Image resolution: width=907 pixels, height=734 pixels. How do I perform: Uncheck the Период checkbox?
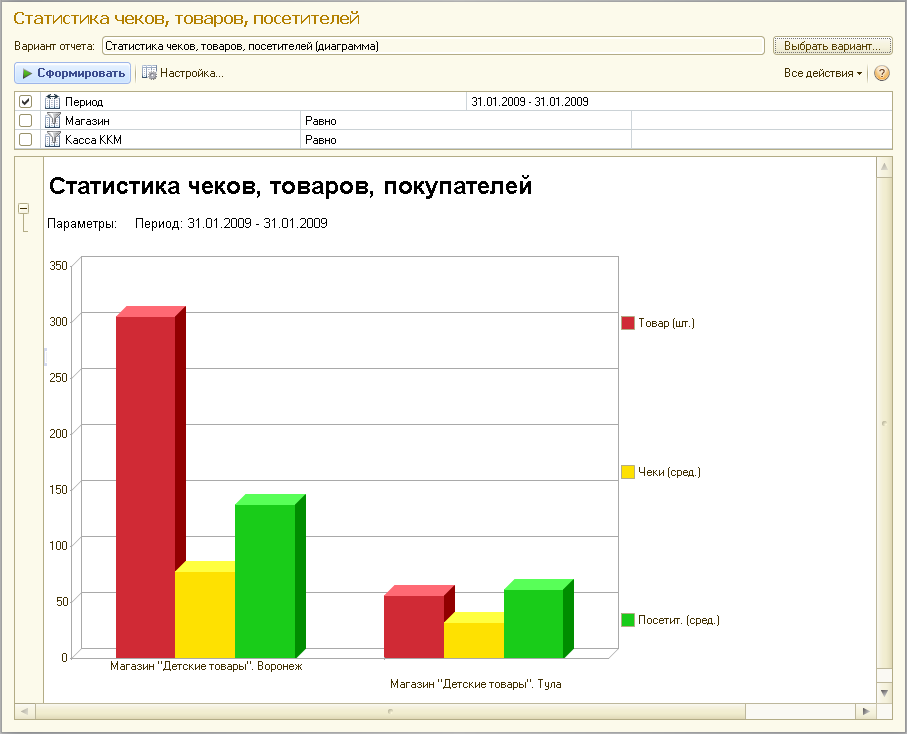tap(25, 102)
